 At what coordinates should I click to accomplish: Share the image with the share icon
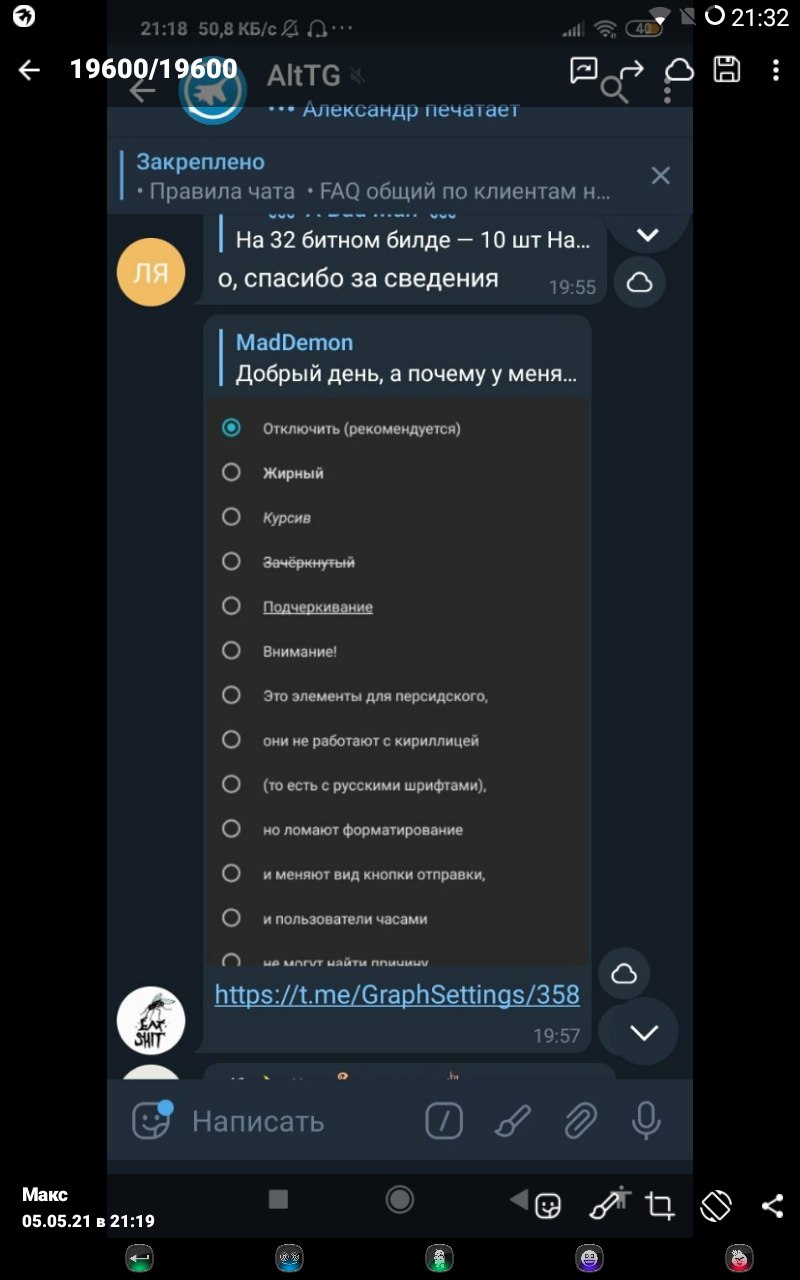772,1205
